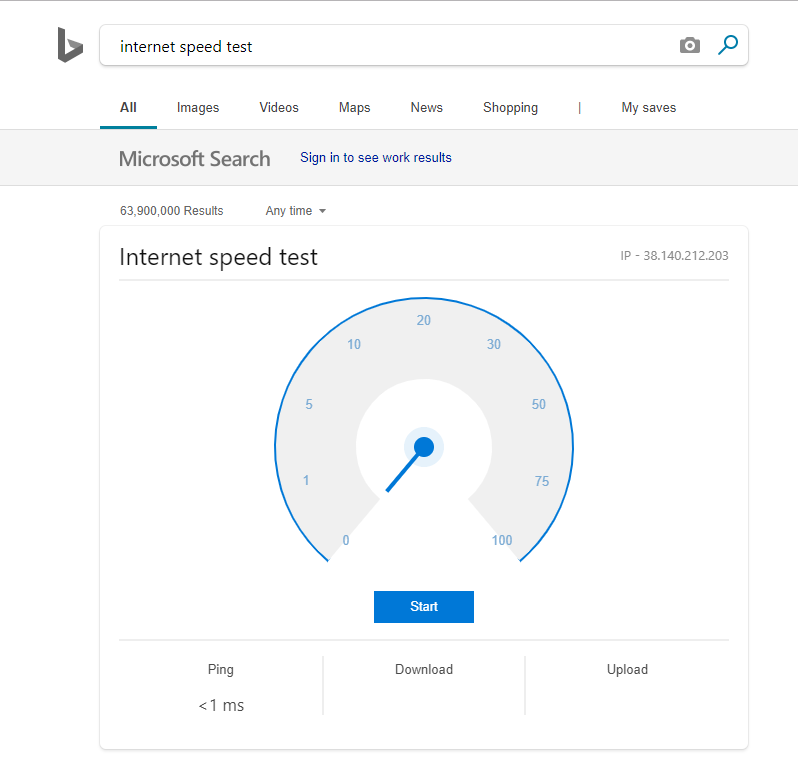Click the Download result label

click(424, 669)
